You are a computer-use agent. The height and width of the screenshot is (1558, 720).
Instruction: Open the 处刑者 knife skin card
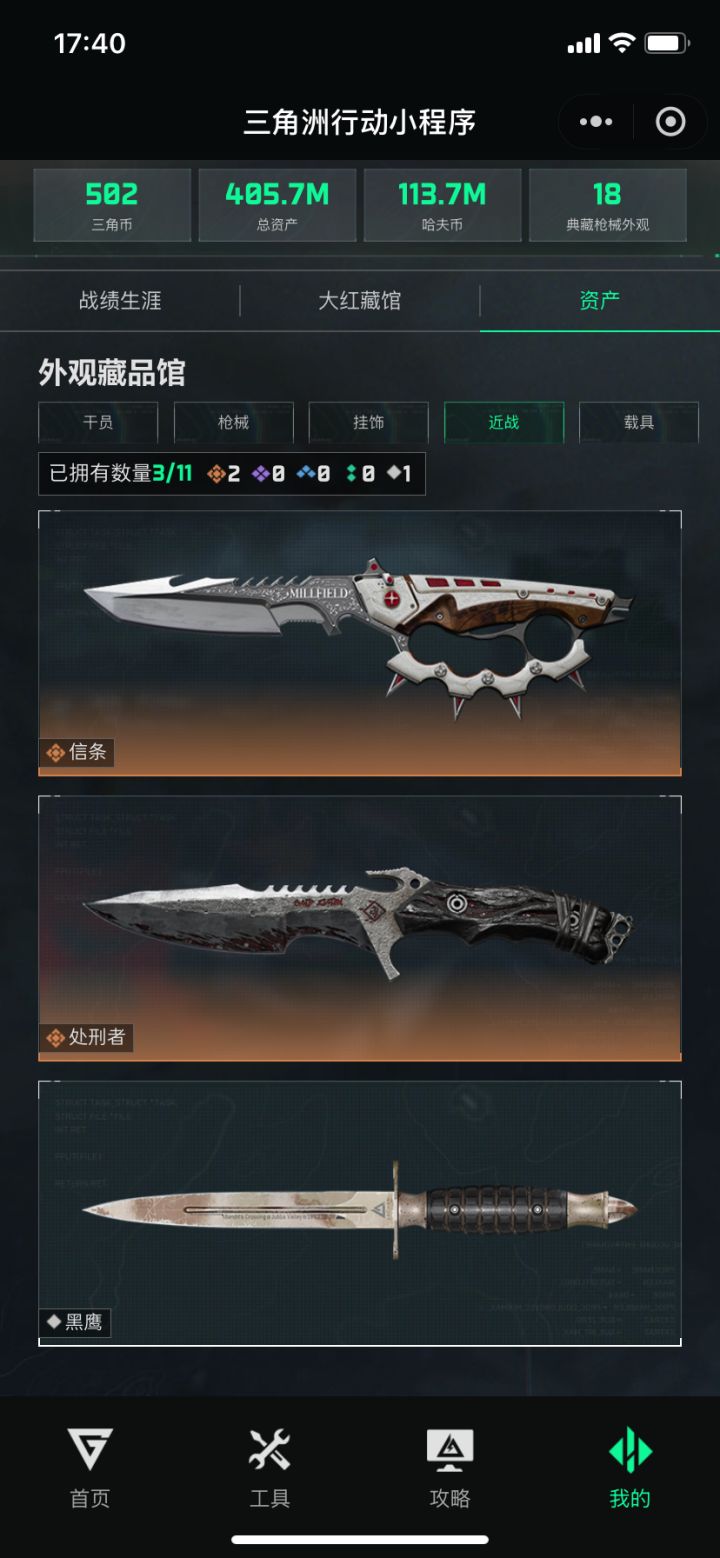click(x=360, y=928)
